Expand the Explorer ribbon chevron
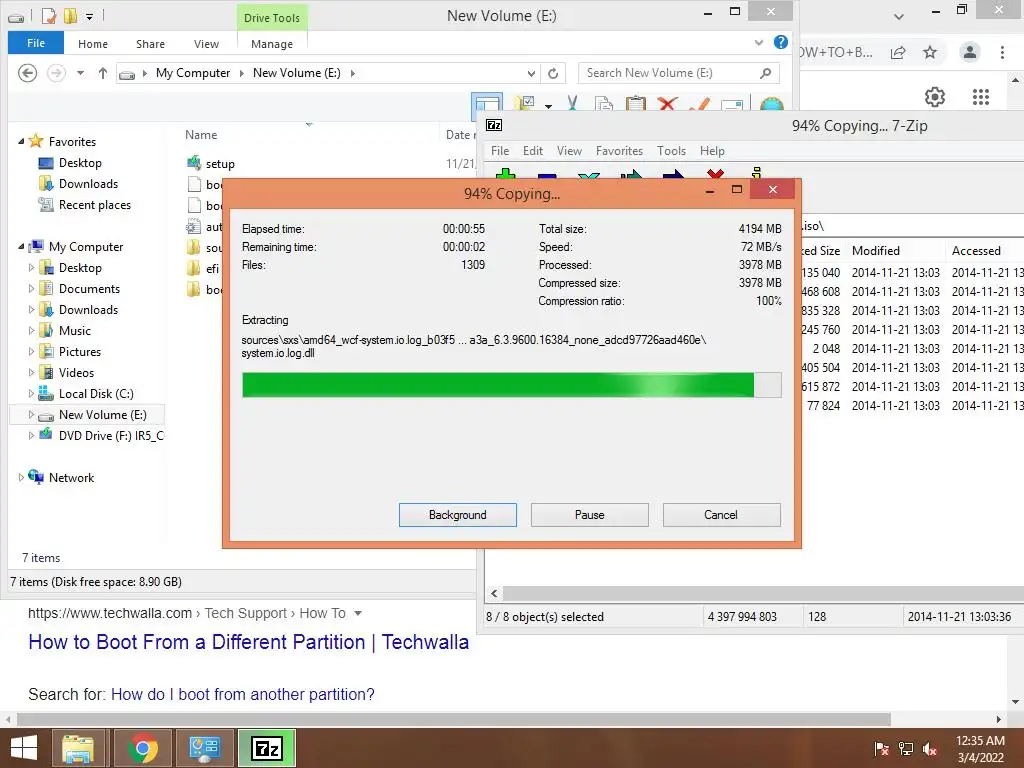The width and height of the screenshot is (1024, 768). click(x=758, y=42)
